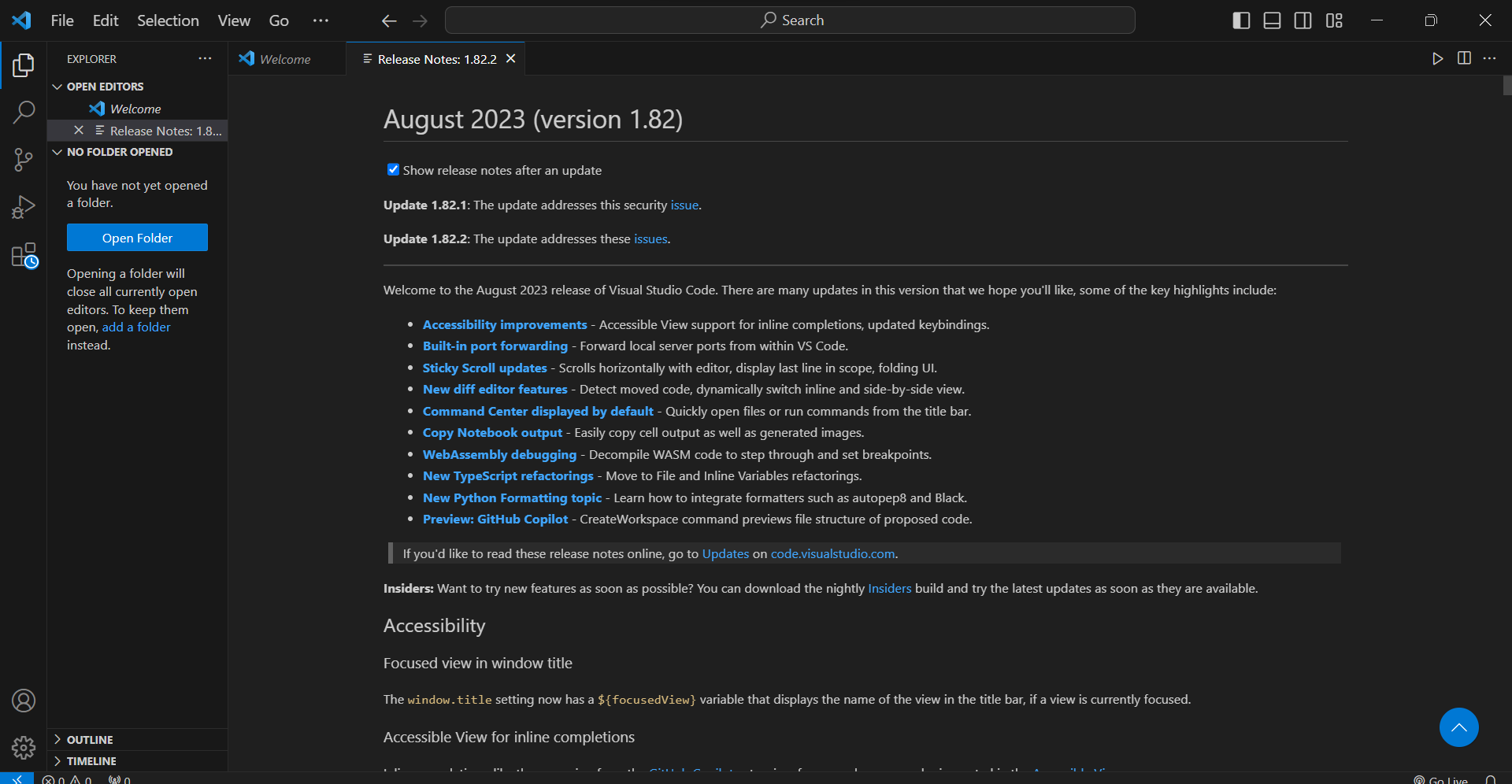Open the Edit menu
Viewport: 1512px width, 784px height.
pos(106,20)
